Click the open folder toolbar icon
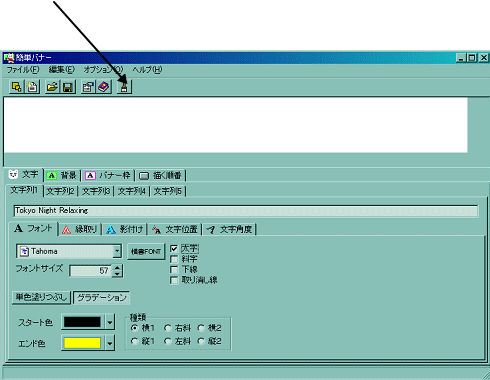 [52, 87]
